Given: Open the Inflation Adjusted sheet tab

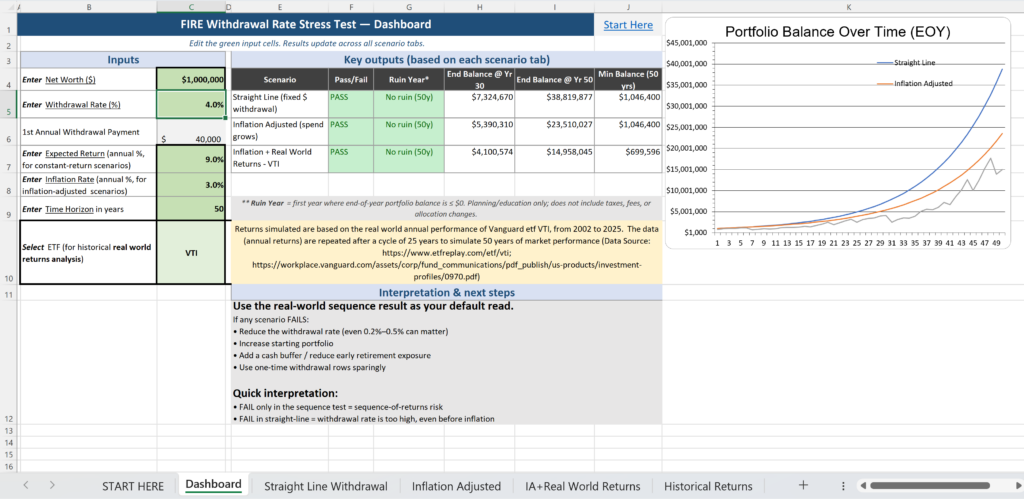Looking at the screenshot, I should [x=456, y=486].
